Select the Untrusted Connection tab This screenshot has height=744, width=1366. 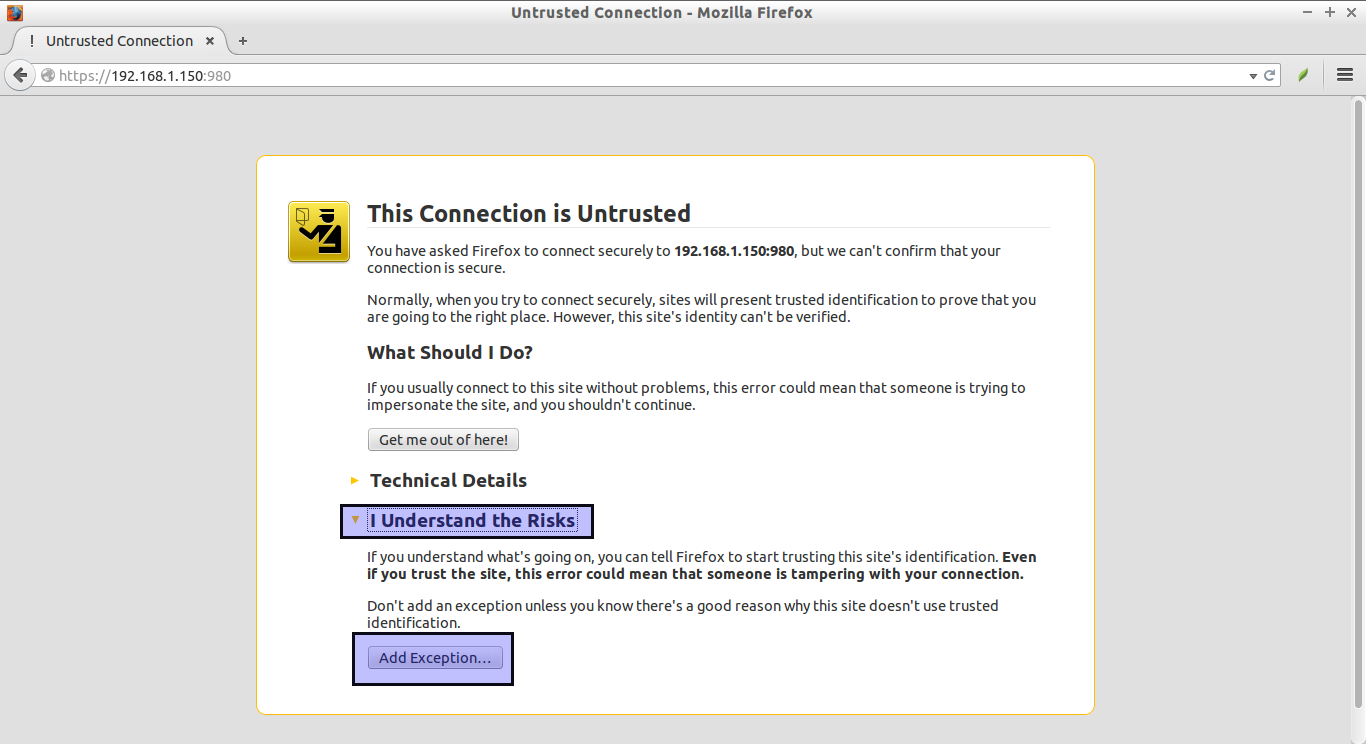click(x=119, y=41)
